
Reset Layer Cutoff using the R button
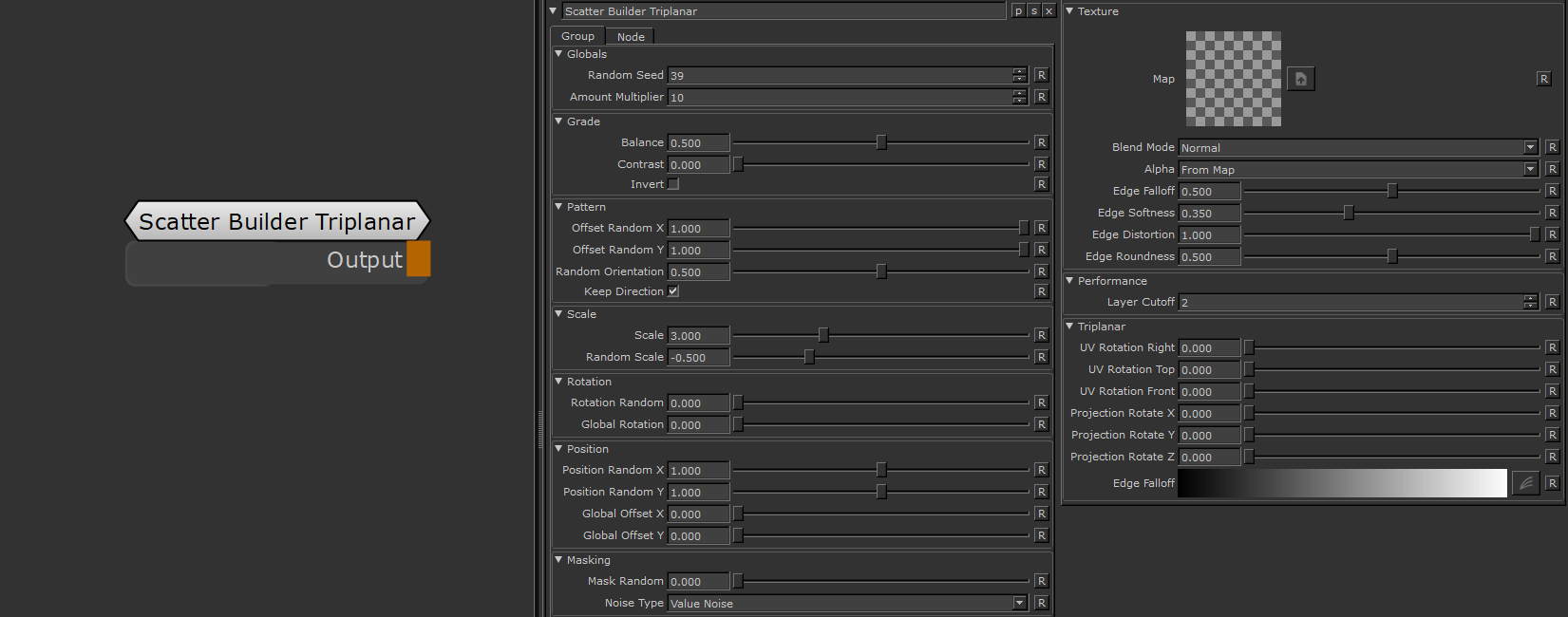pyautogui.click(x=1552, y=302)
